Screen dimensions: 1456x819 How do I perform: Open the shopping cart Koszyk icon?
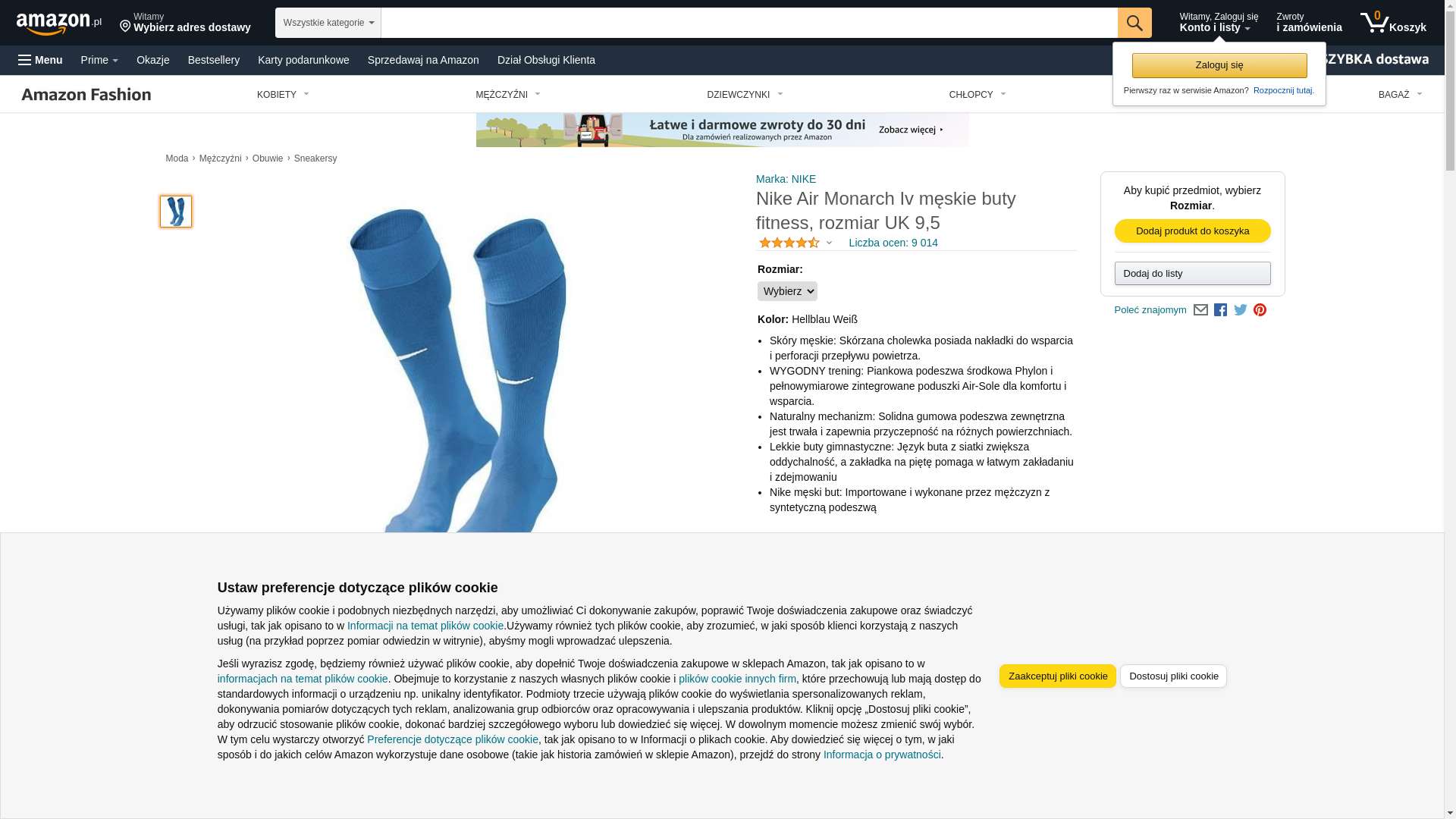1392,23
